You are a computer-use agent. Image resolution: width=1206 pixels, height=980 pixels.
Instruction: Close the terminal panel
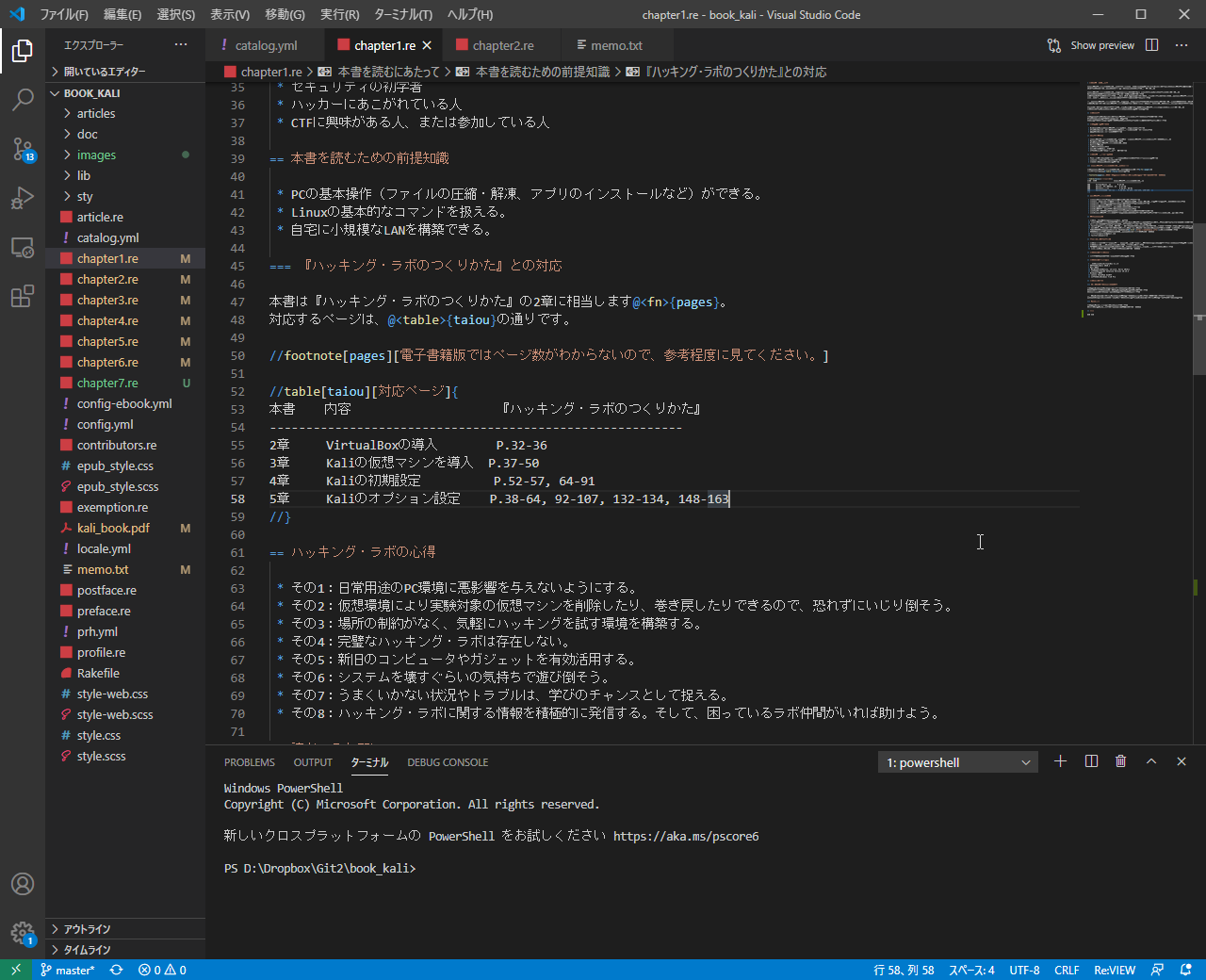point(1182,761)
